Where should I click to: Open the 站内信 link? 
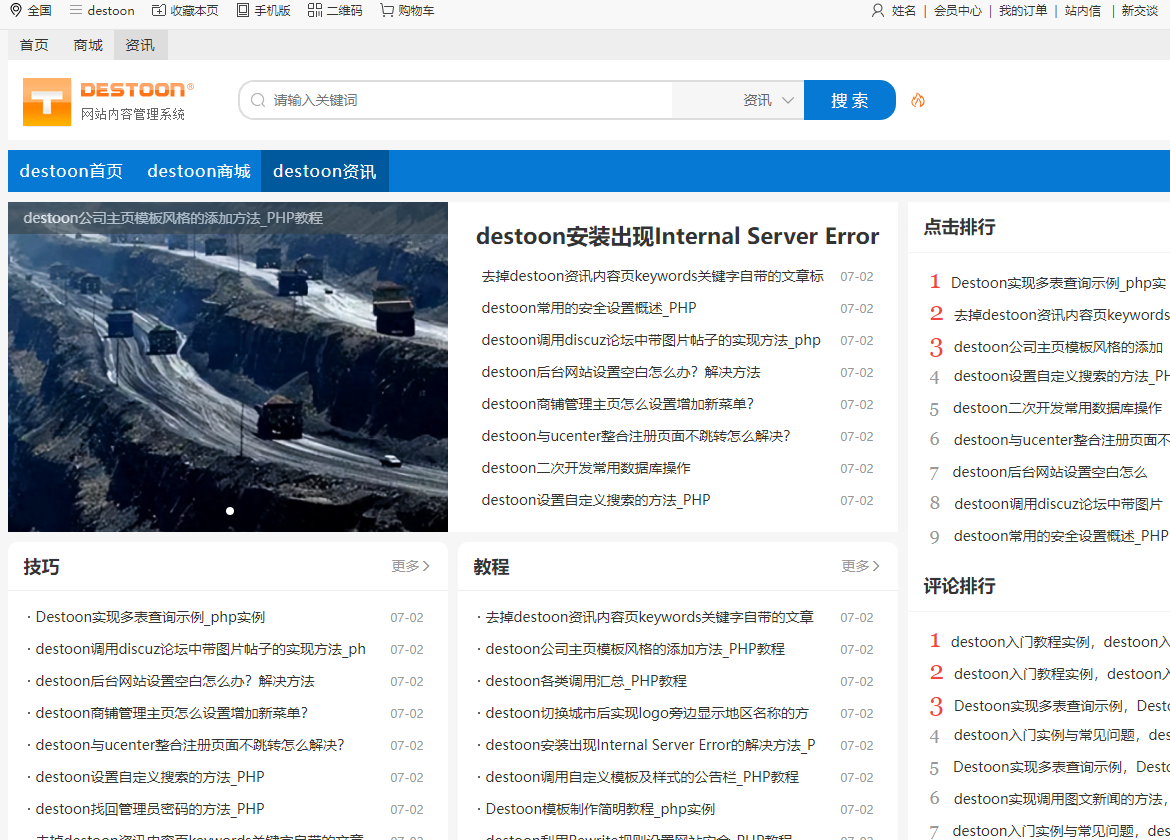coord(1083,10)
